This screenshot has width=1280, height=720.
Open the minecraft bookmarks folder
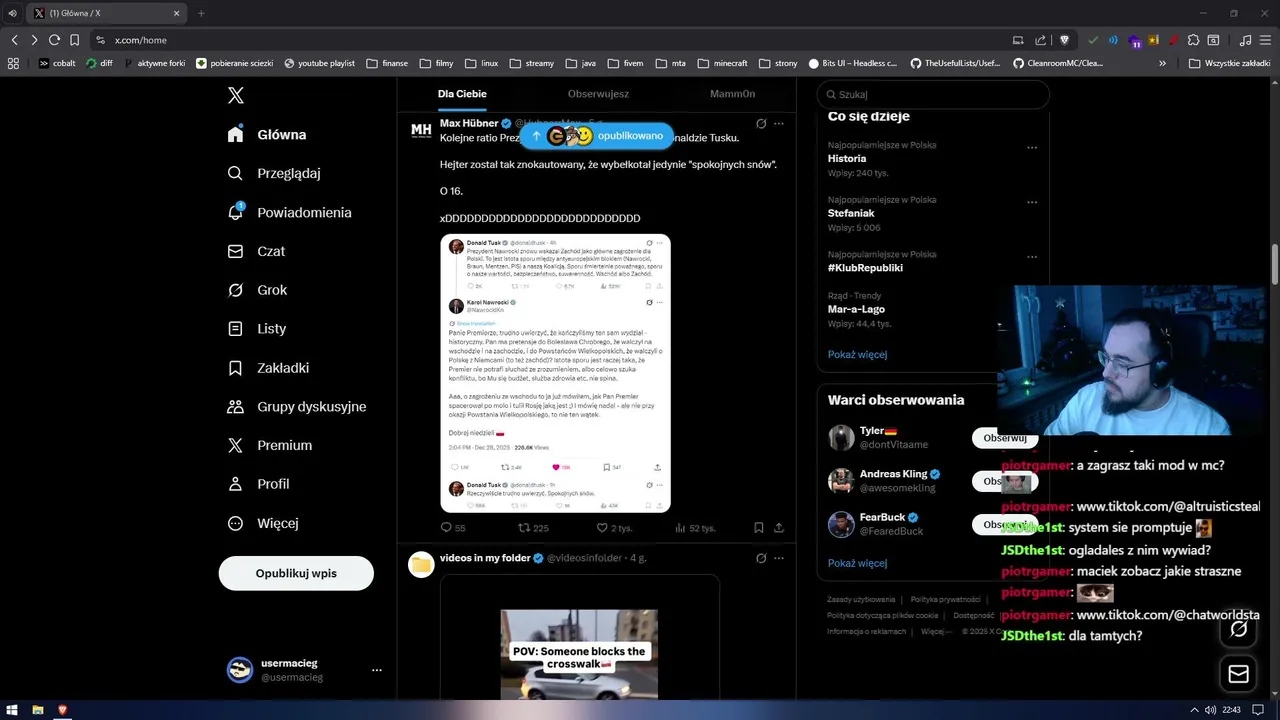tap(722, 63)
